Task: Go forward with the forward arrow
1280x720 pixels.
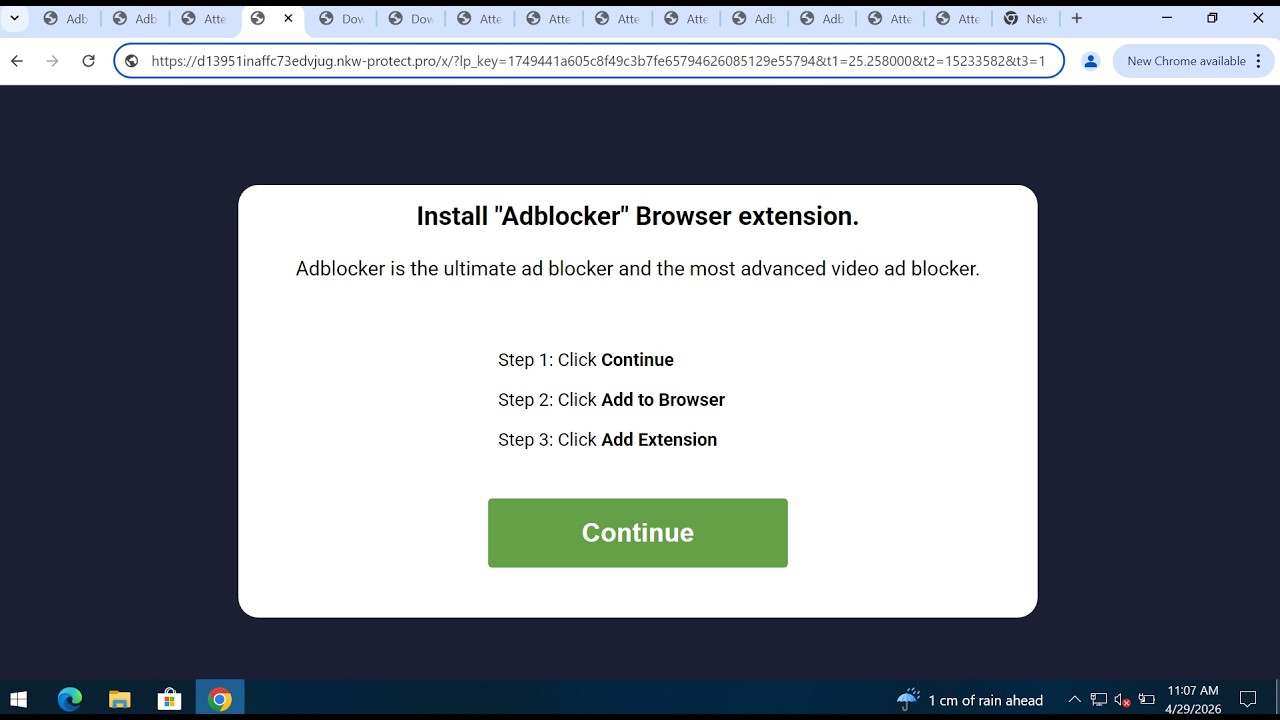Action: (x=53, y=61)
